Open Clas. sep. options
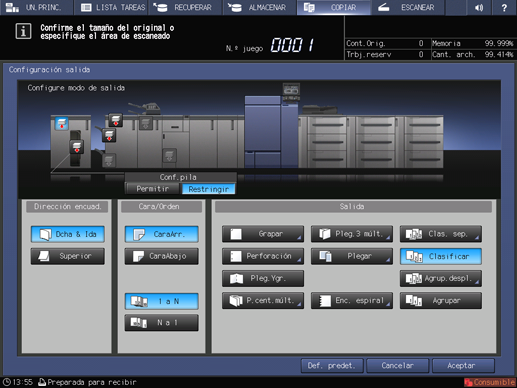 441,234
